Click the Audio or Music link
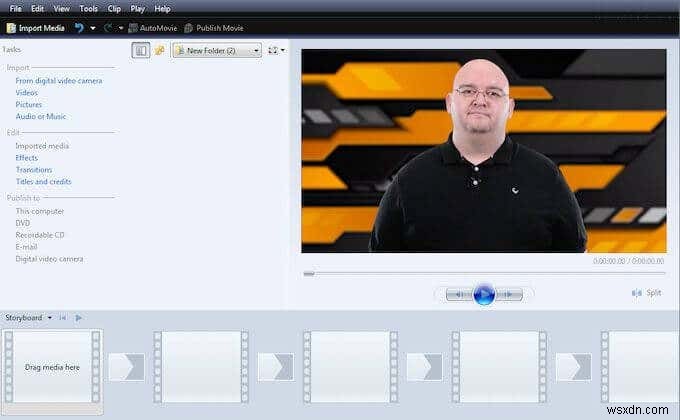The width and height of the screenshot is (680, 420). (x=41, y=116)
